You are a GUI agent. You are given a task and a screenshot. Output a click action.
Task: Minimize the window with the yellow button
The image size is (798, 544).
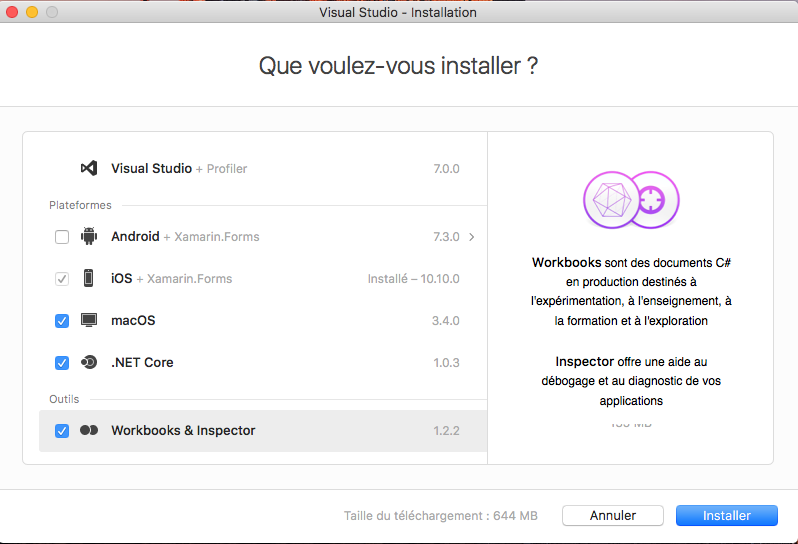pyautogui.click(x=32, y=12)
